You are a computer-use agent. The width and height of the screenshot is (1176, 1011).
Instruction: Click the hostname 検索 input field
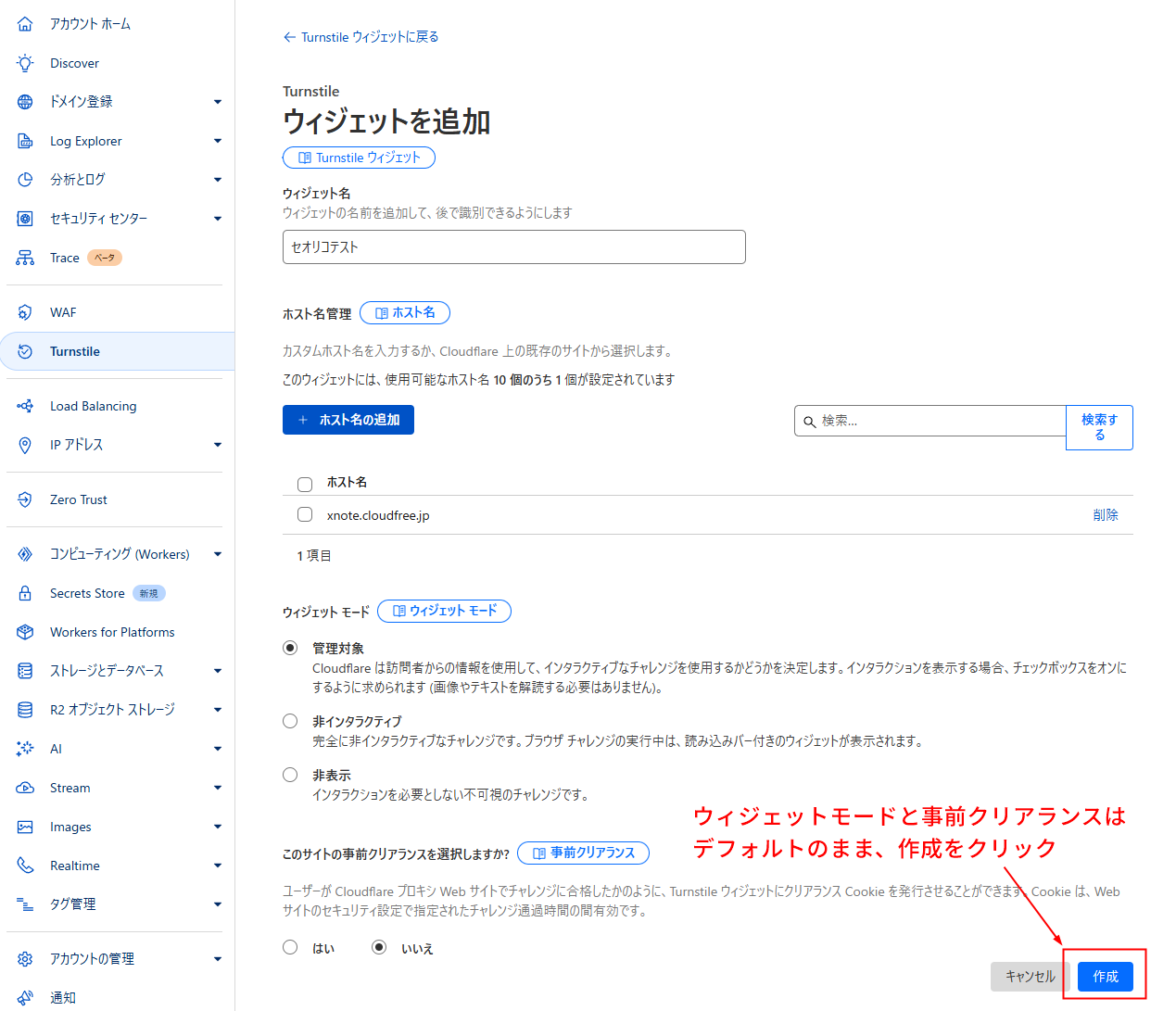point(930,421)
